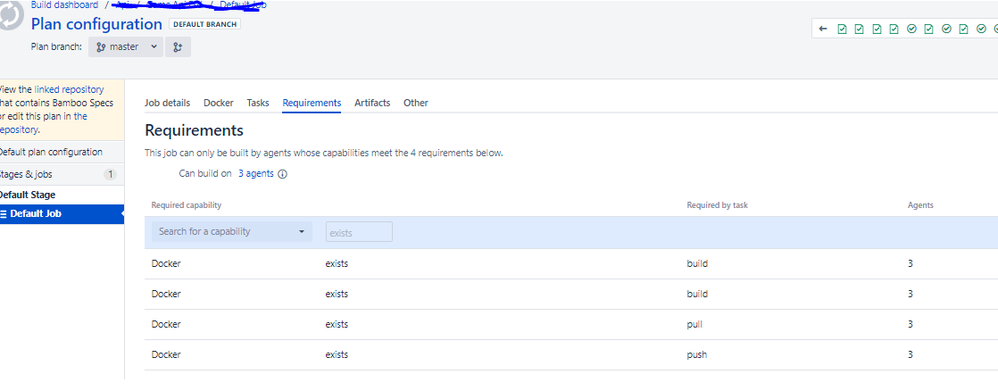Click Docker in the pull task row
998x391 pixels.
(166, 324)
